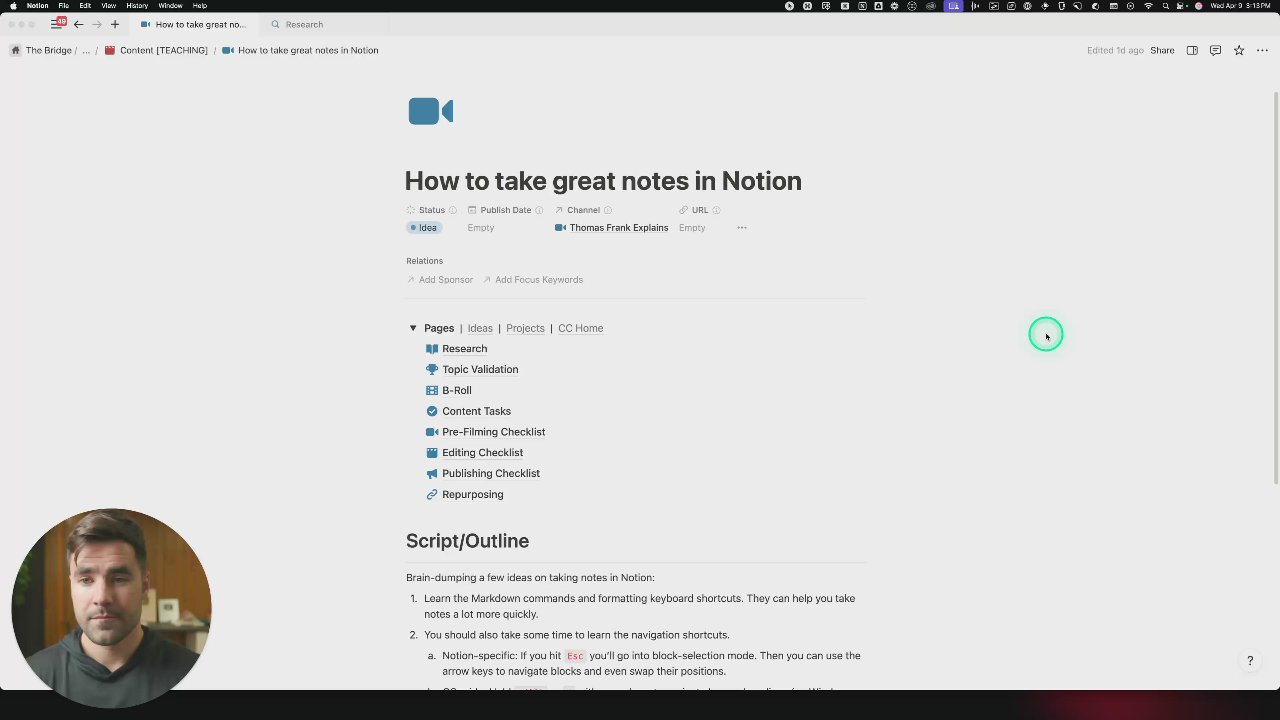Viewport: 1280px width, 720px height.
Task: Click the Esc inline code text
Action: pos(575,656)
